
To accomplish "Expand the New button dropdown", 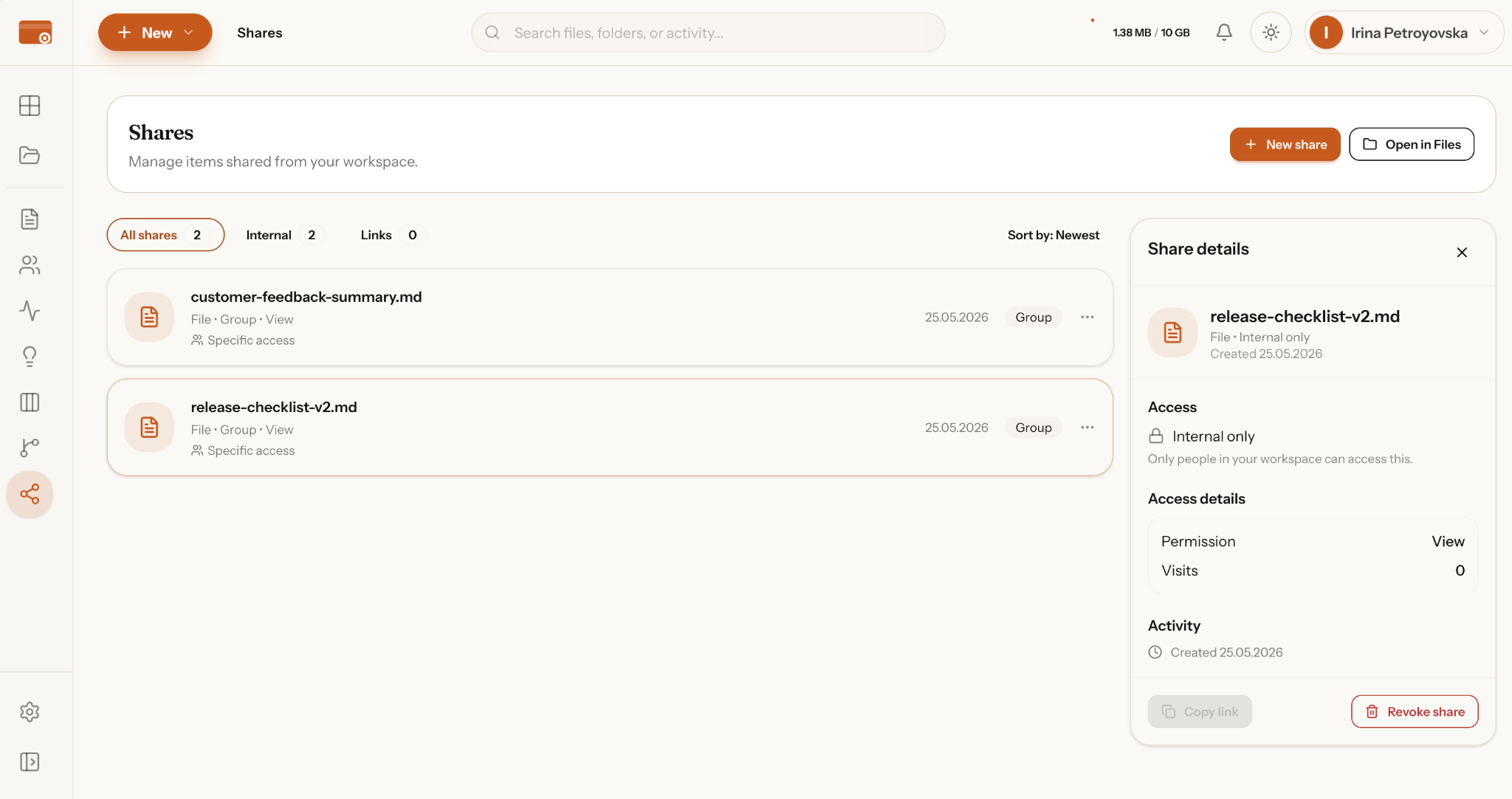I will pyautogui.click(x=188, y=32).
